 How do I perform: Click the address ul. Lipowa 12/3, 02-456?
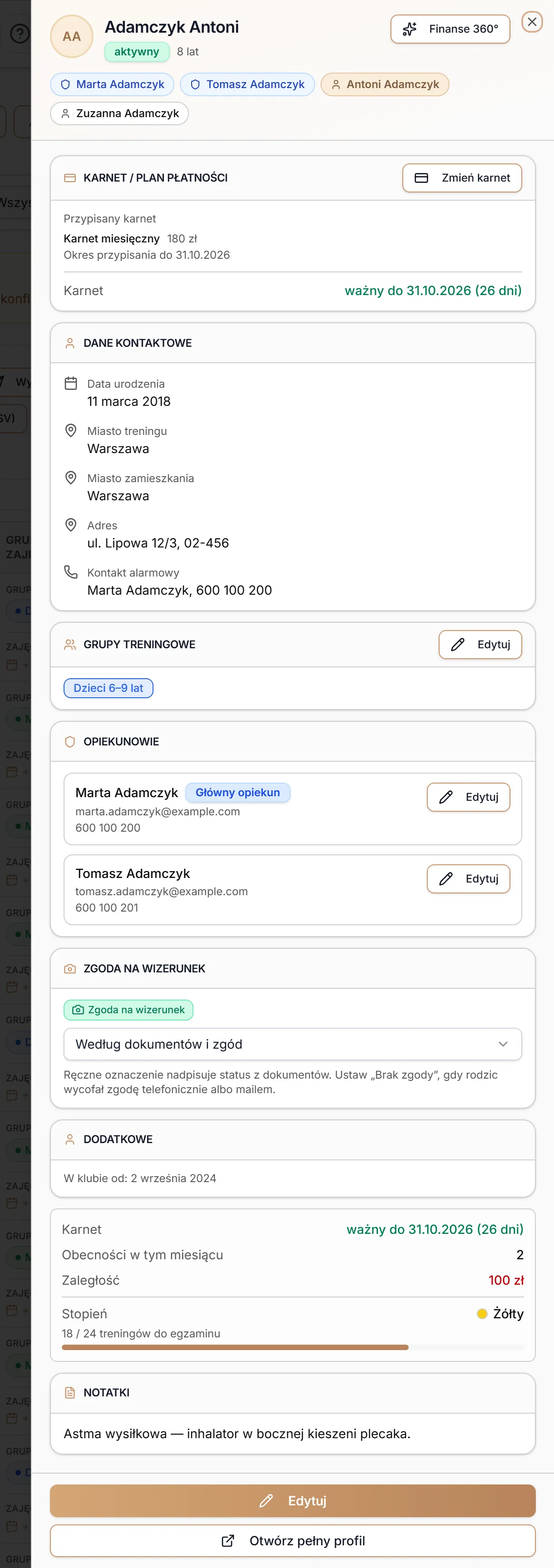pyautogui.click(x=158, y=543)
